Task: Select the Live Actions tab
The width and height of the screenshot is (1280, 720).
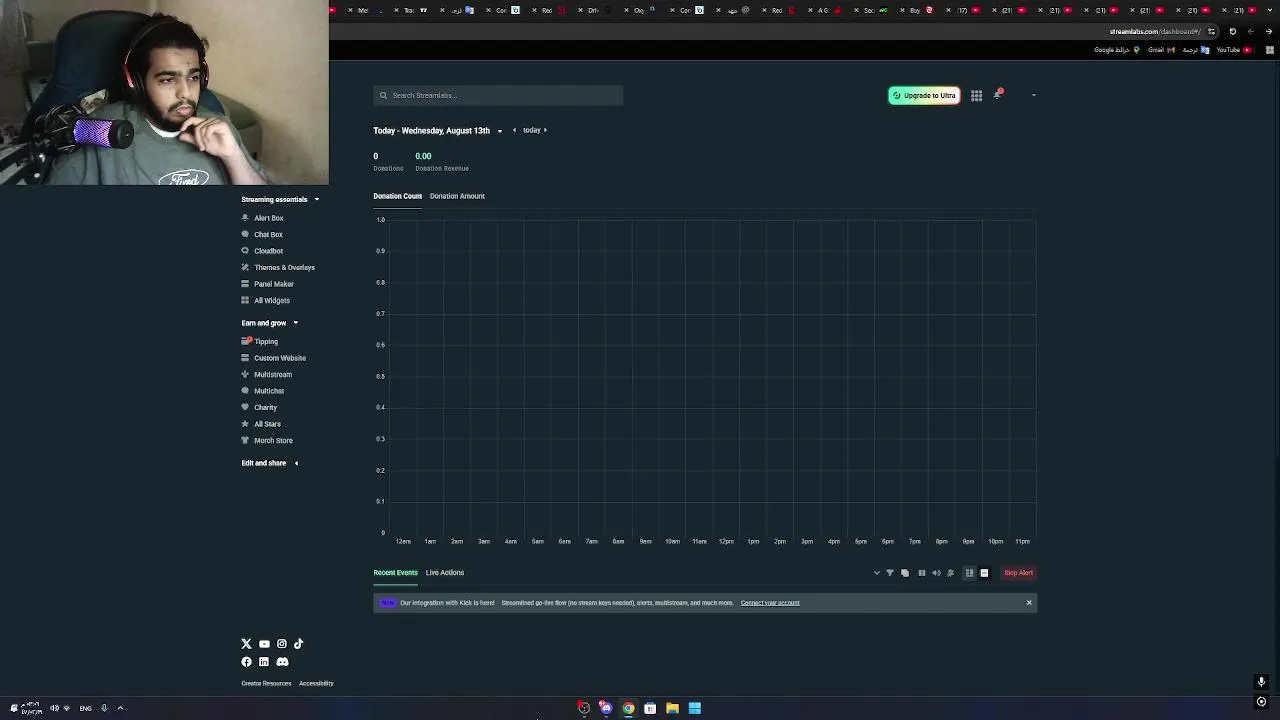Action: (x=445, y=573)
